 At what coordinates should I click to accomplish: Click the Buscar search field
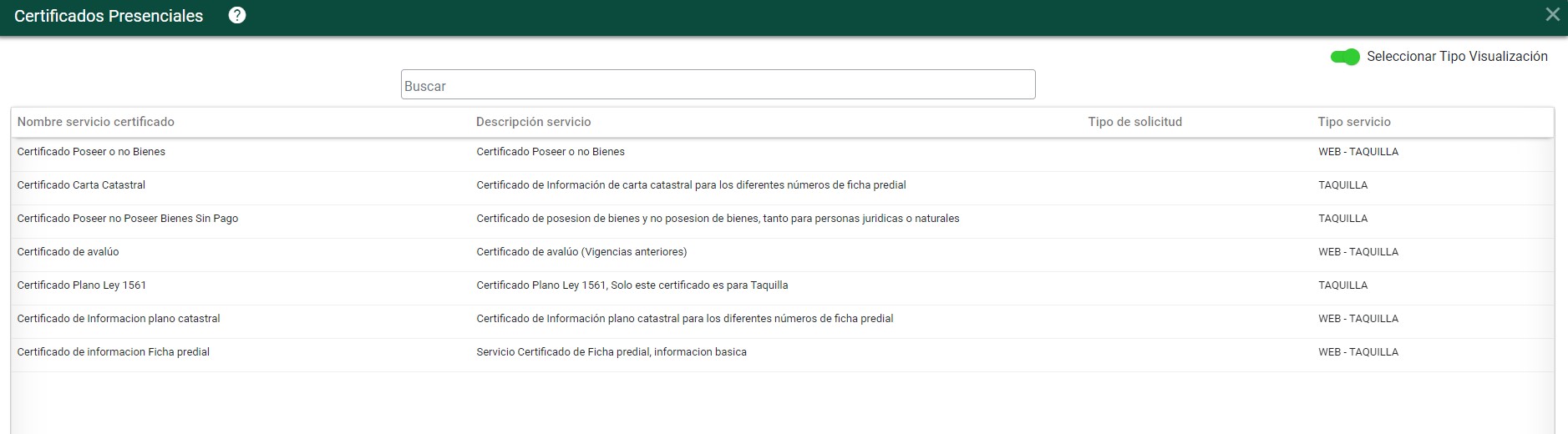718,85
